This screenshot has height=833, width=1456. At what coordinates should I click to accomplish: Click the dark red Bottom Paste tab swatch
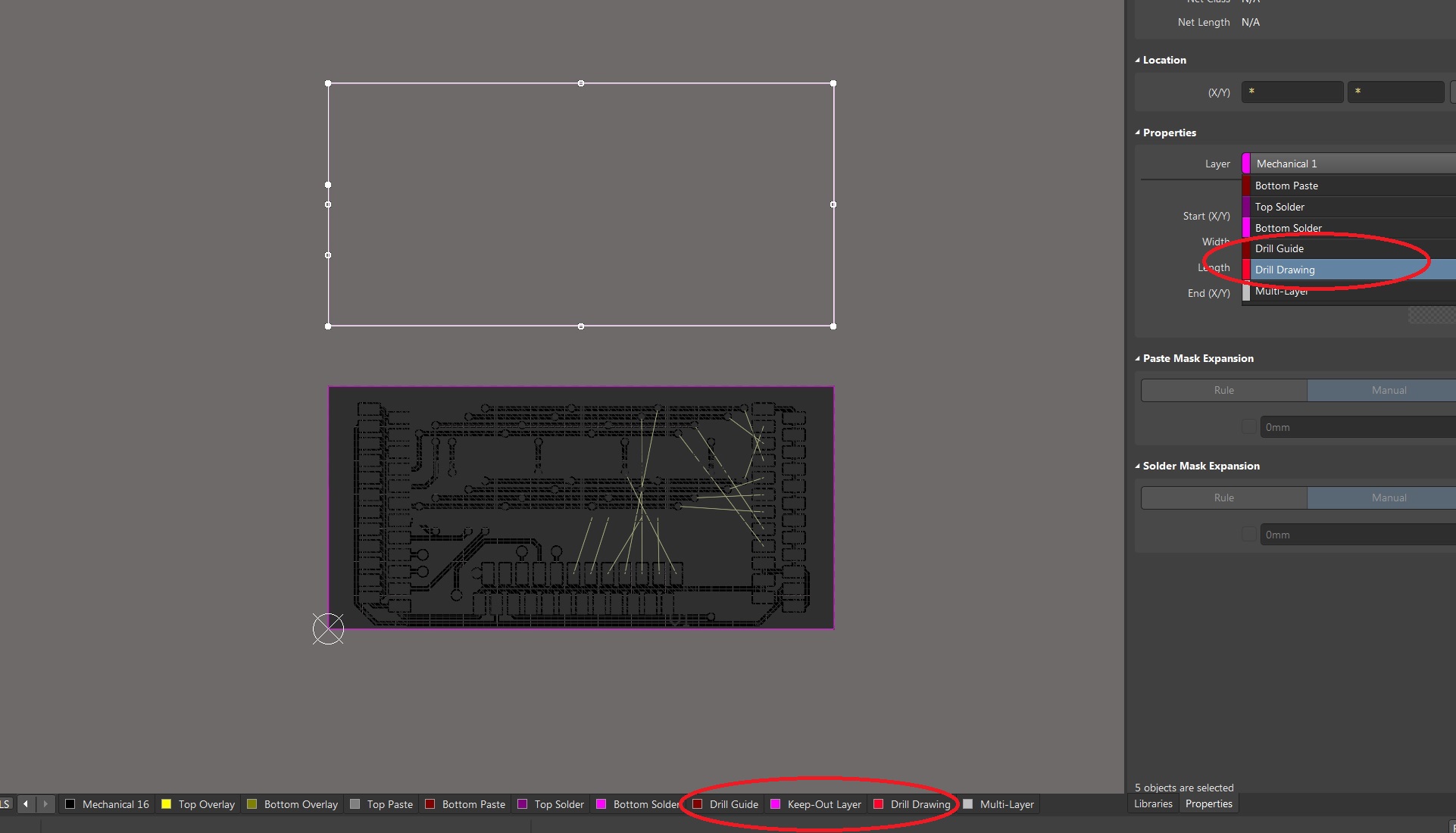pyautogui.click(x=430, y=804)
